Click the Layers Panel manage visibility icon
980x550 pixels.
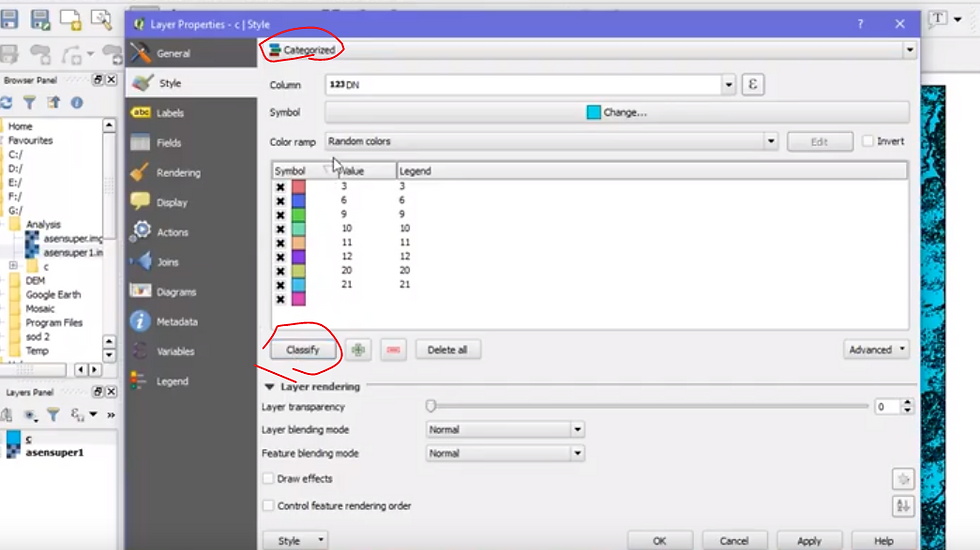pyautogui.click(x=29, y=414)
